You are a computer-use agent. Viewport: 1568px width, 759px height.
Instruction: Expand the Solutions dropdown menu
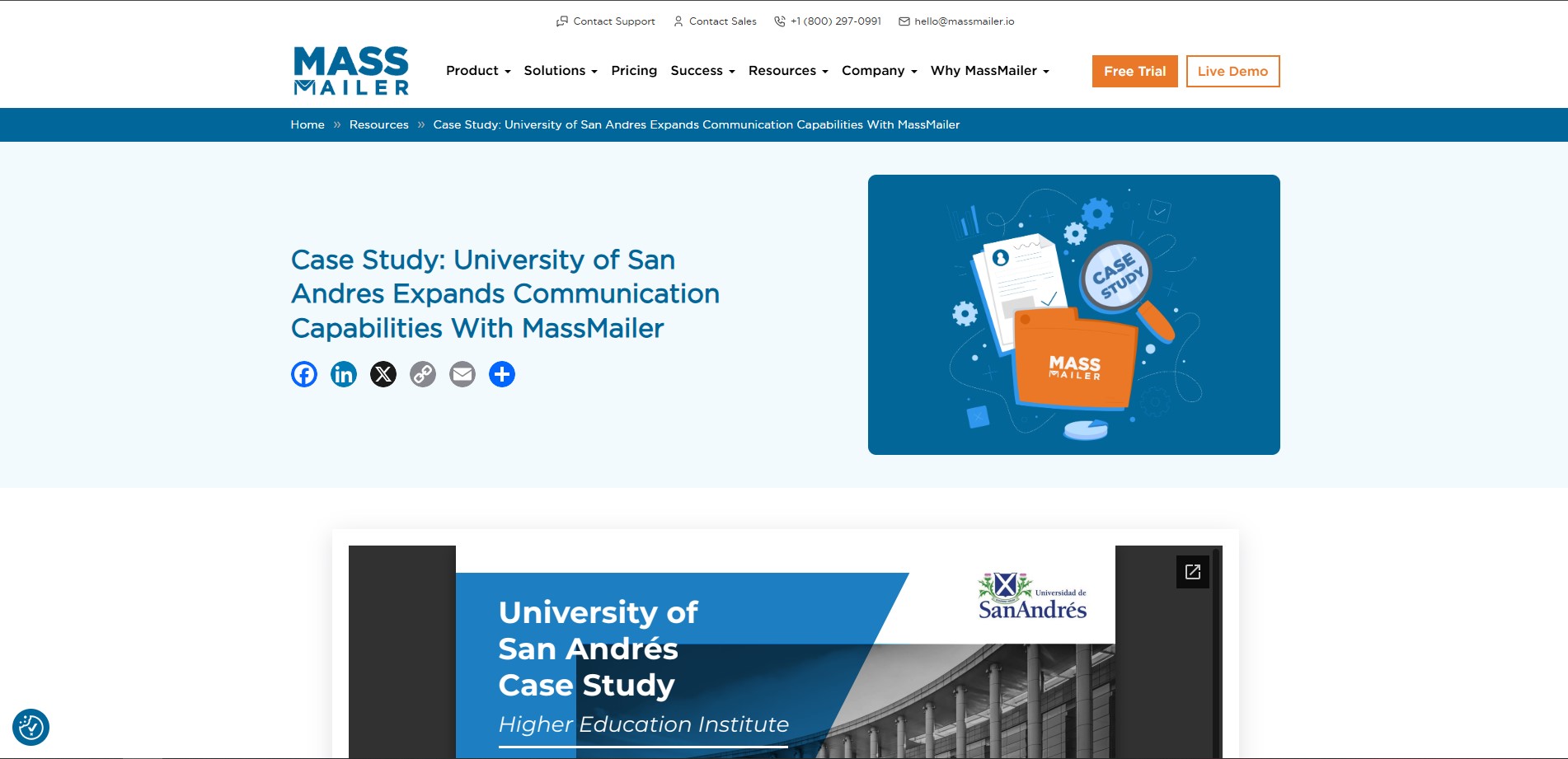tap(560, 71)
